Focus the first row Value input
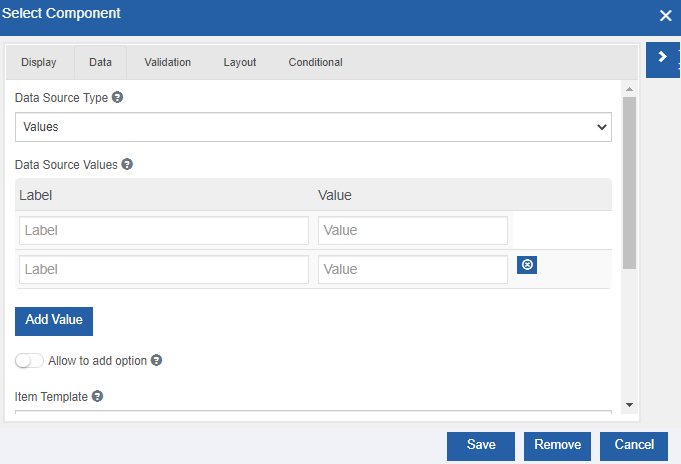The image size is (681, 464). click(413, 230)
